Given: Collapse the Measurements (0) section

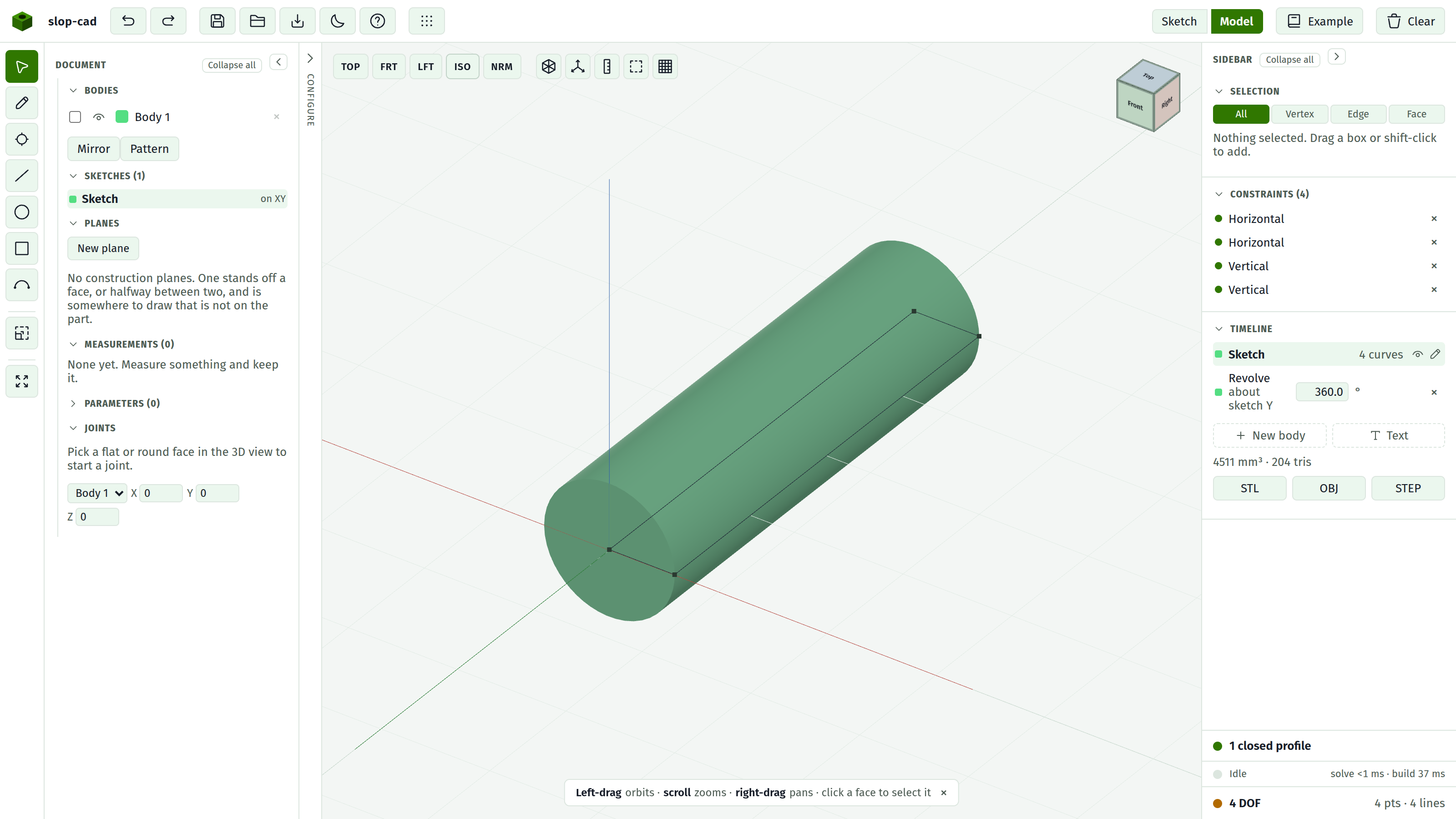Looking at the screenshot, I should point(73,344).
